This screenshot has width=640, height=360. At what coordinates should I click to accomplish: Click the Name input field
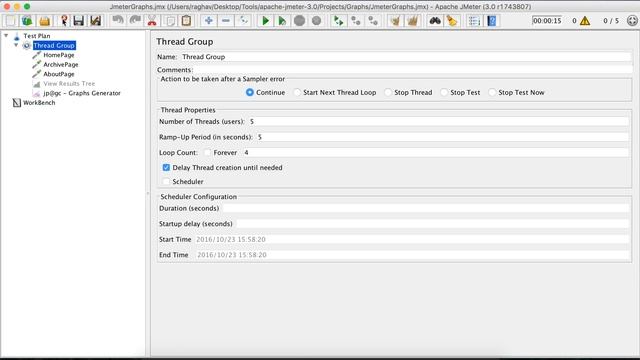pyautogui.click(x=406, y=57)
